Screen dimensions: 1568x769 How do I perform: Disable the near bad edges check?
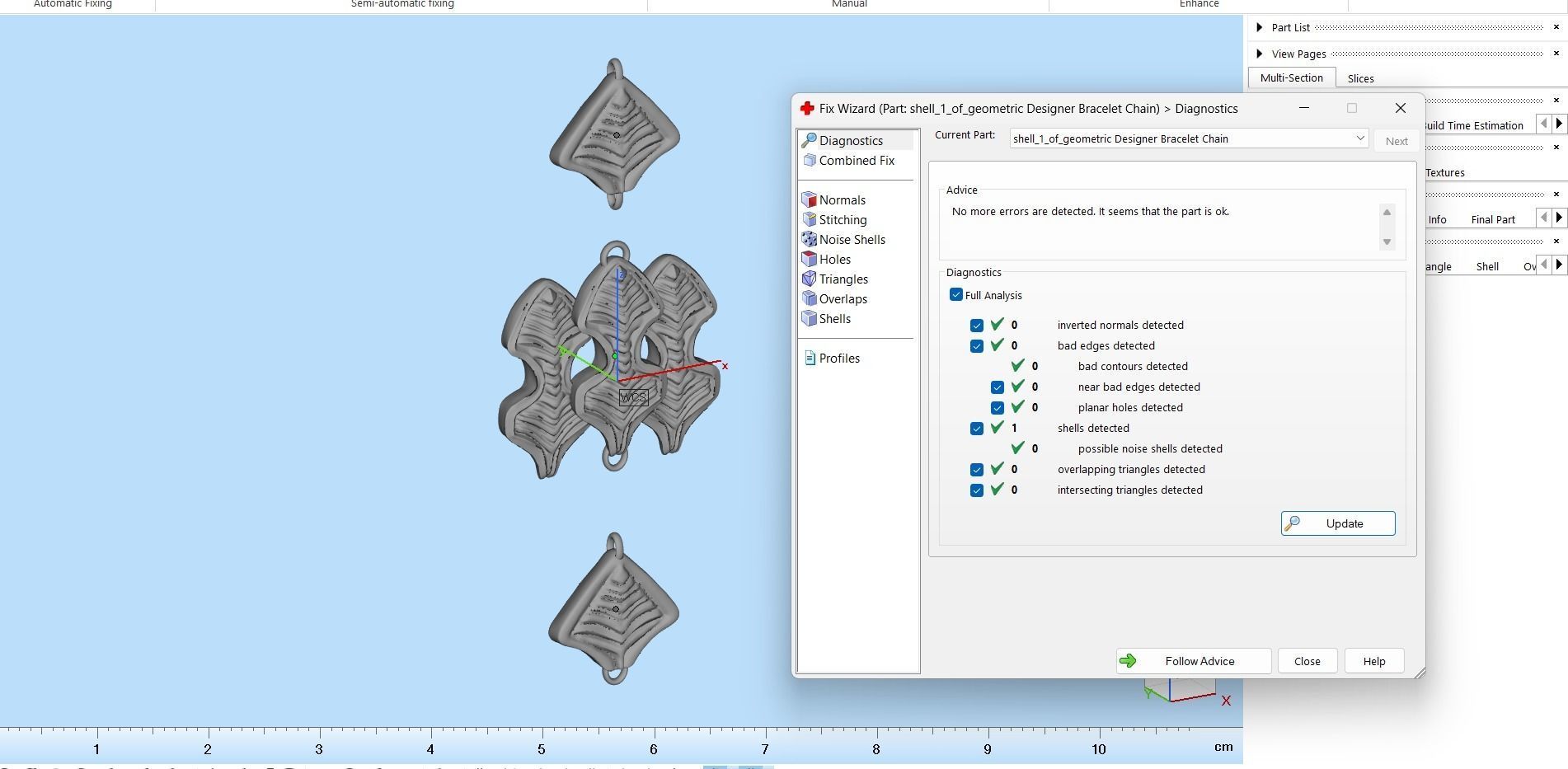pyautogui.click(x=998, y=387)
